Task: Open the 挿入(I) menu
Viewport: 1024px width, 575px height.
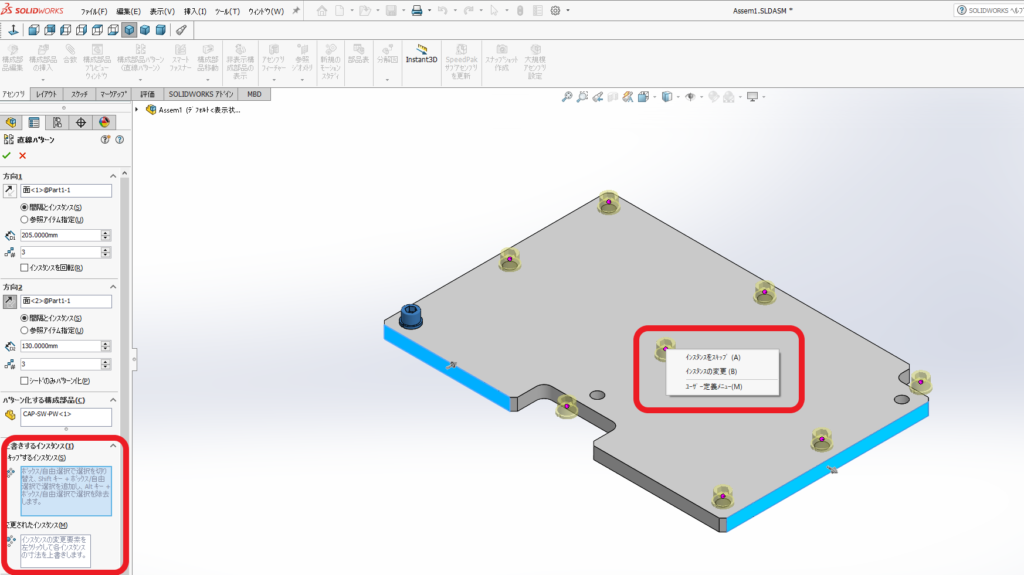Action: coord(195,11)
